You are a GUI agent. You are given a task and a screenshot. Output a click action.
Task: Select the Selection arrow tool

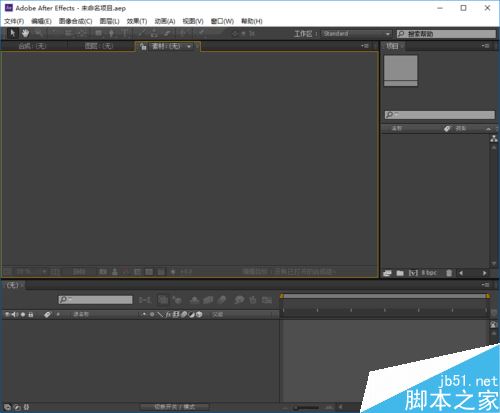tap(13, 33)
